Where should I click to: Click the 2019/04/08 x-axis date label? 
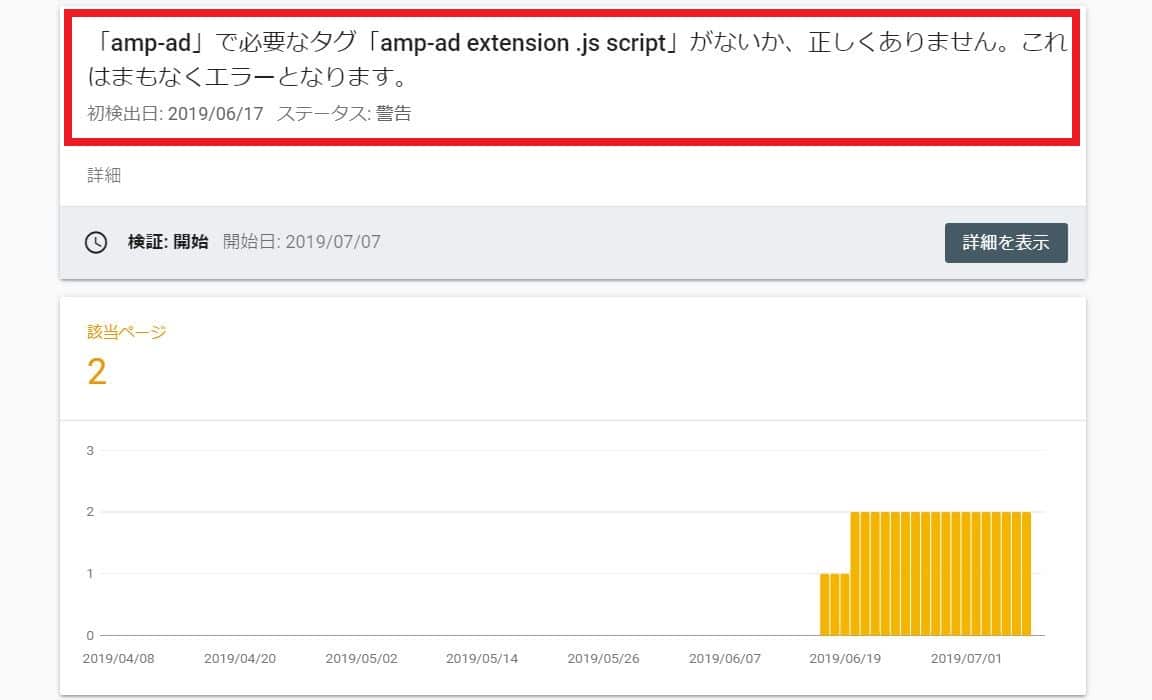coord(118,659)
